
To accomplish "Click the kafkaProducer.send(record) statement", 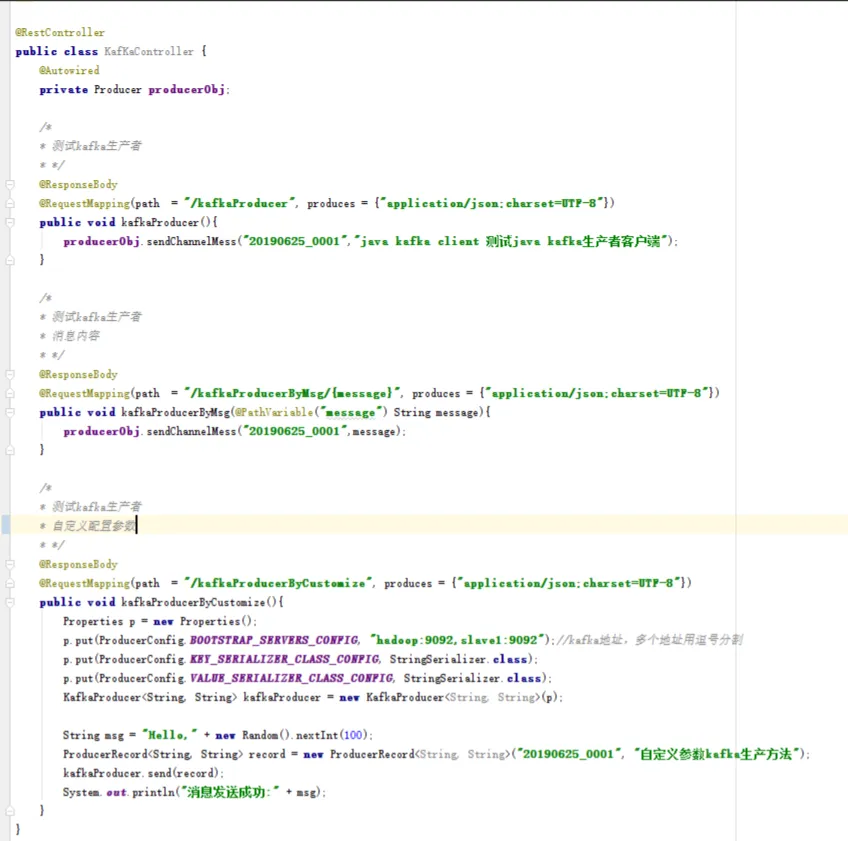I will [x=143, y=773].
